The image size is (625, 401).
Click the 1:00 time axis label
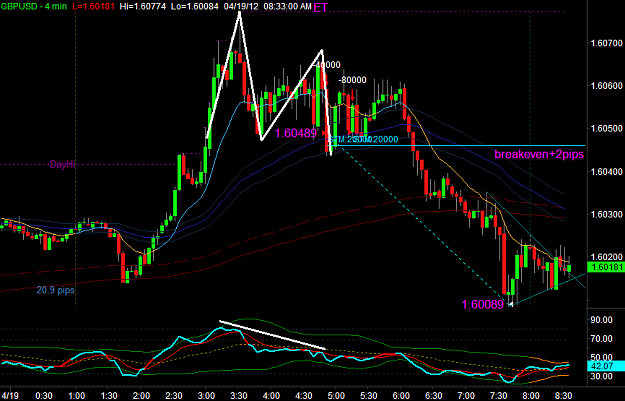tap(76, 395)
